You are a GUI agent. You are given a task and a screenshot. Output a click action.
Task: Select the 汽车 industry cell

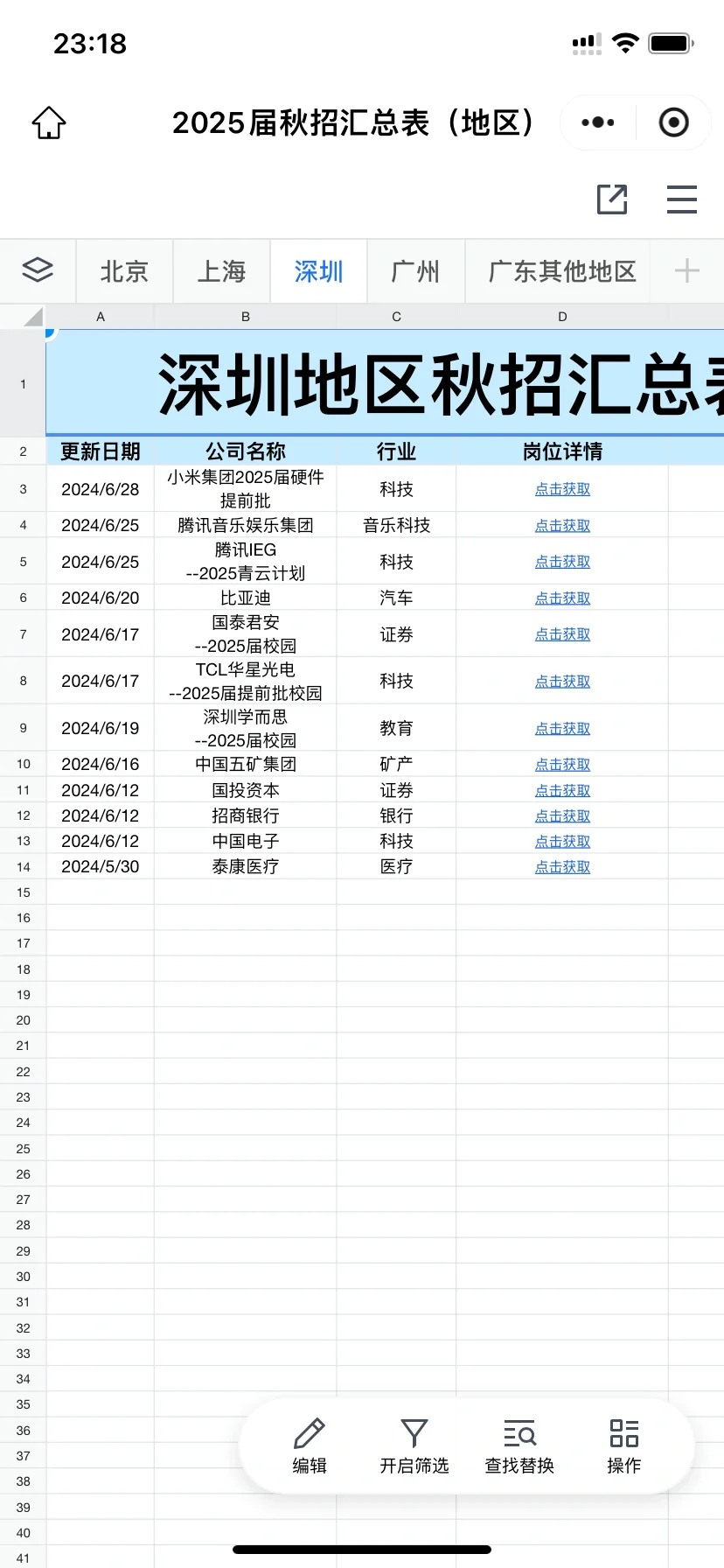point(396,598)
